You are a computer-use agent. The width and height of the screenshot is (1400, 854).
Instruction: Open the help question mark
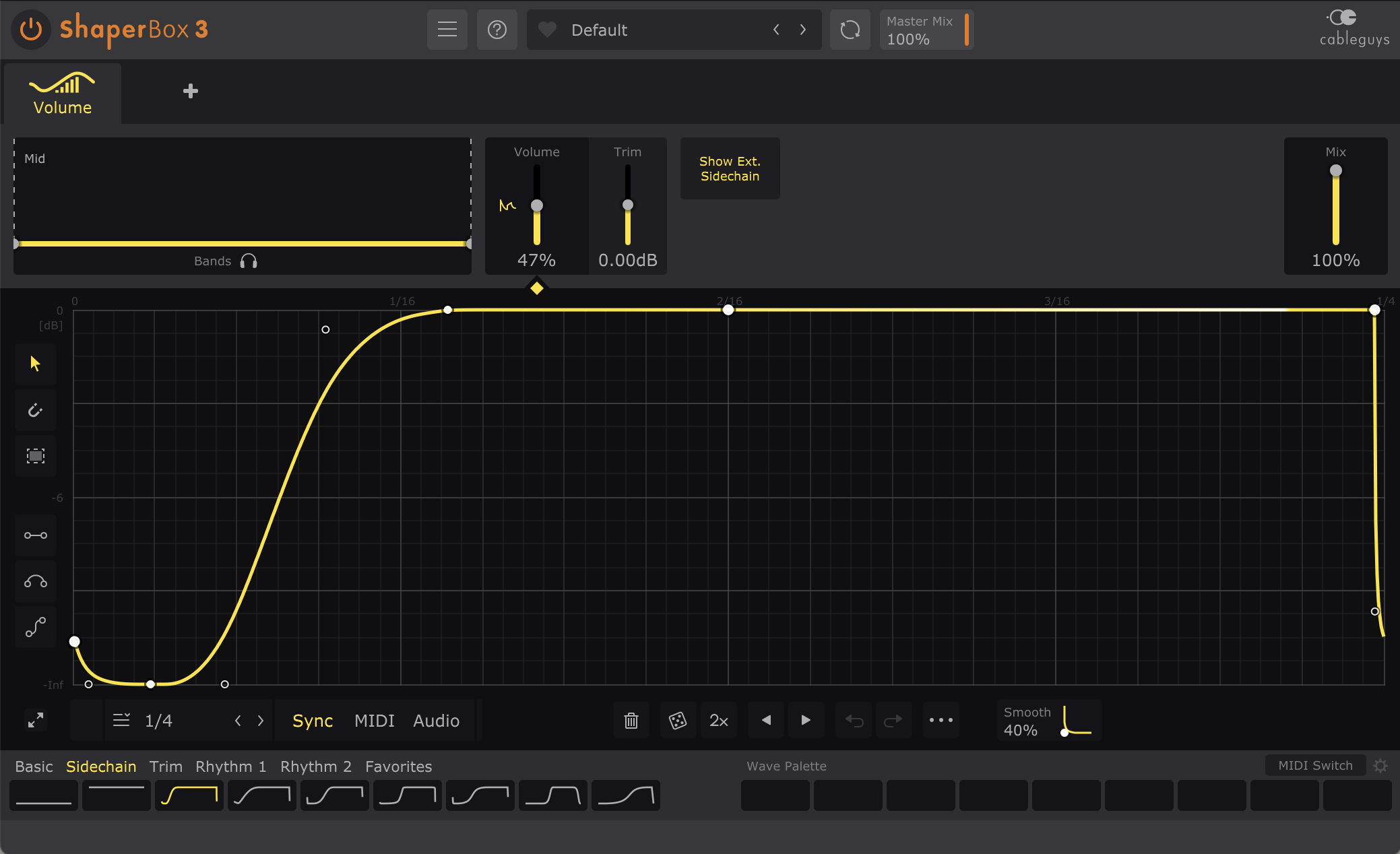(x=497, y=30)
